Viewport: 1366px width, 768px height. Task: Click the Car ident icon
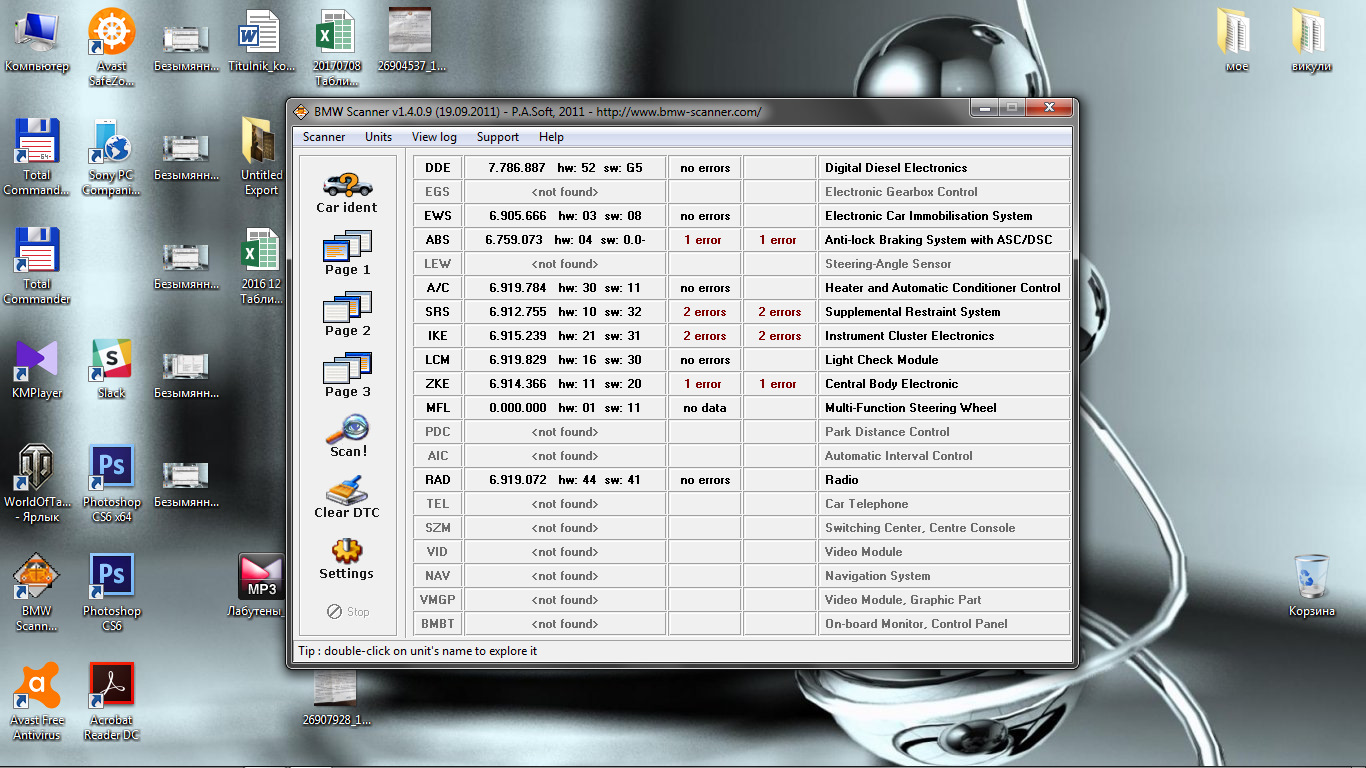click(x=347, y=192)
